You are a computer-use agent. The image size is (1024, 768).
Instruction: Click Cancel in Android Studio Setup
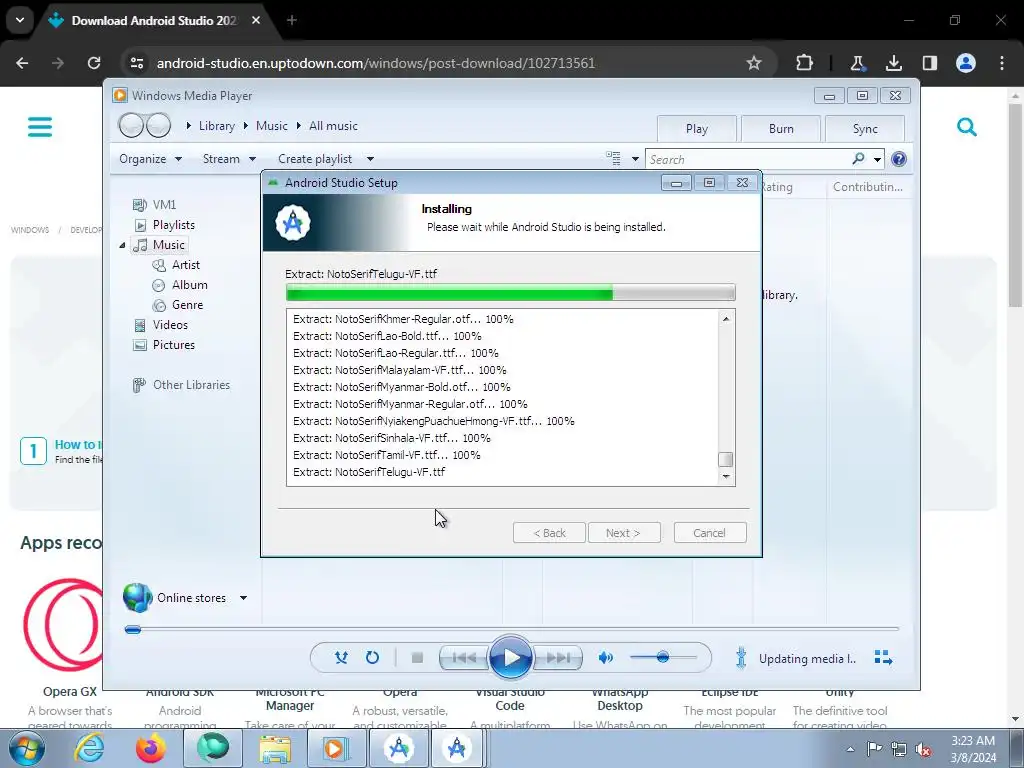coord(710,533)
